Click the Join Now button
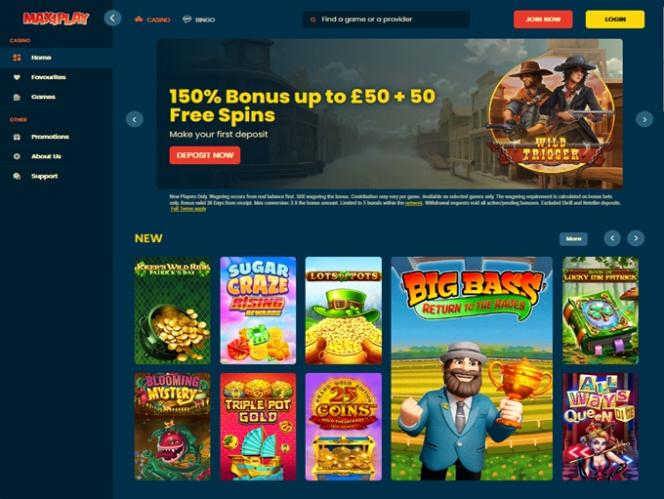The width and height of the screenshot is (664, 499). [543, 19]
